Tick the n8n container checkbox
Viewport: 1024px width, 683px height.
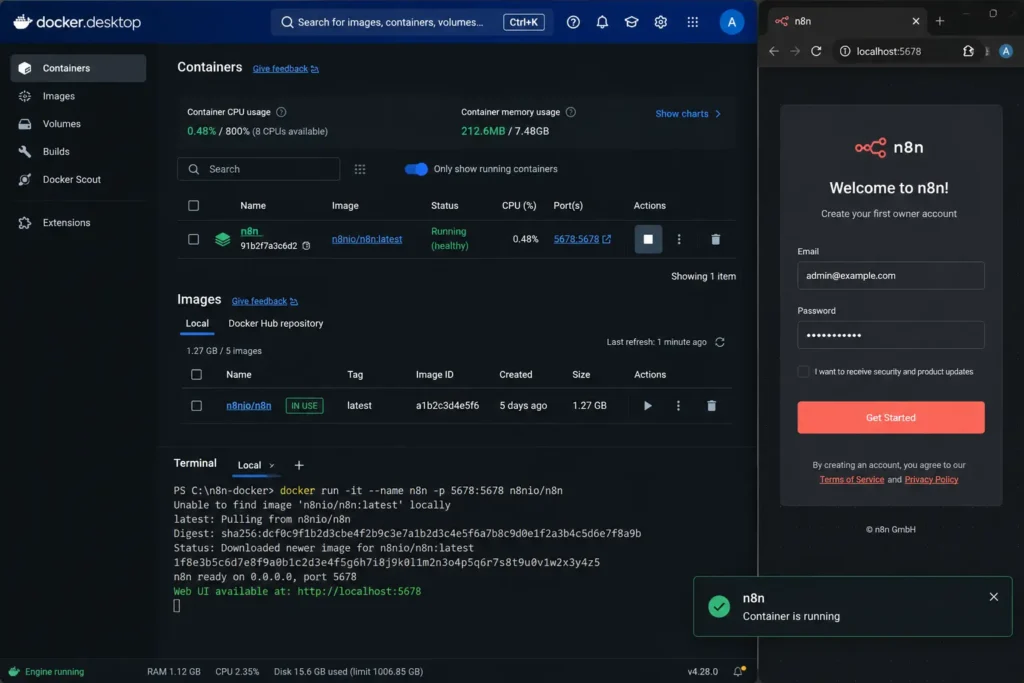pos(193,239)
